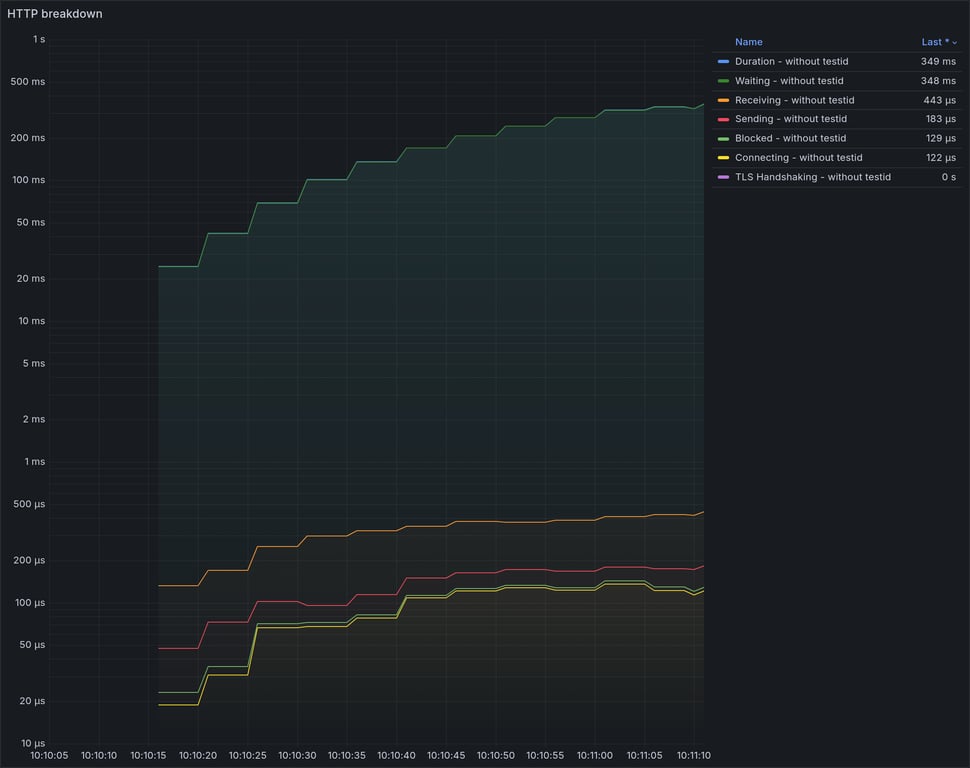Click the 200 ms y-axis label
The width and height of the screenshot is (970, 768).
28,138
